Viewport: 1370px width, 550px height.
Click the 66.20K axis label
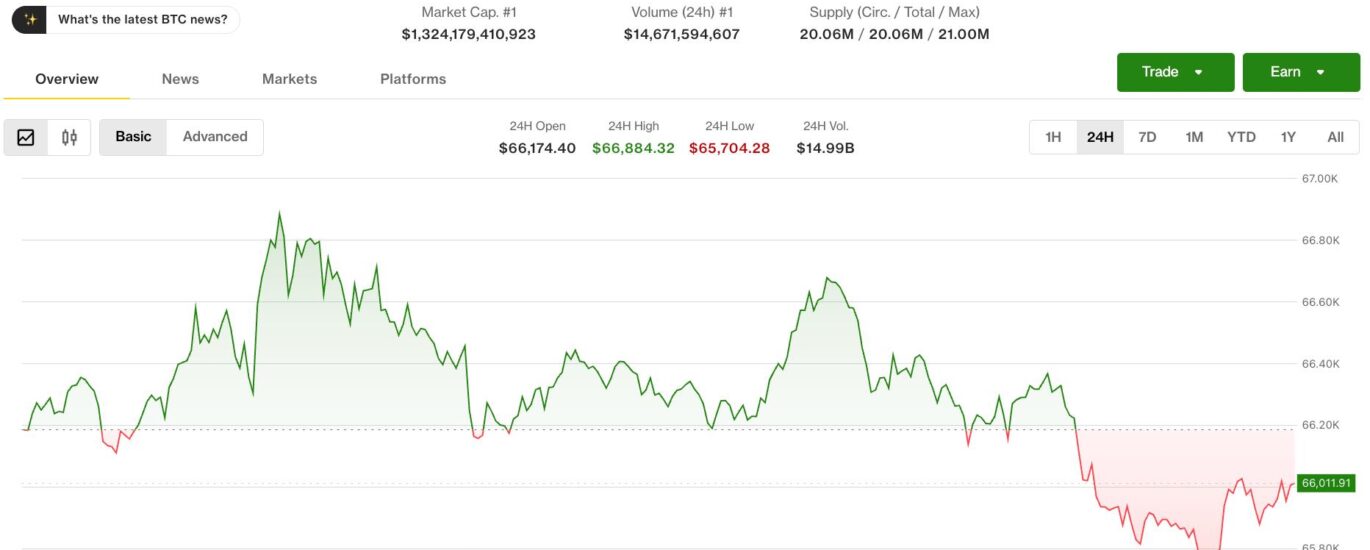pos(1320,425)
